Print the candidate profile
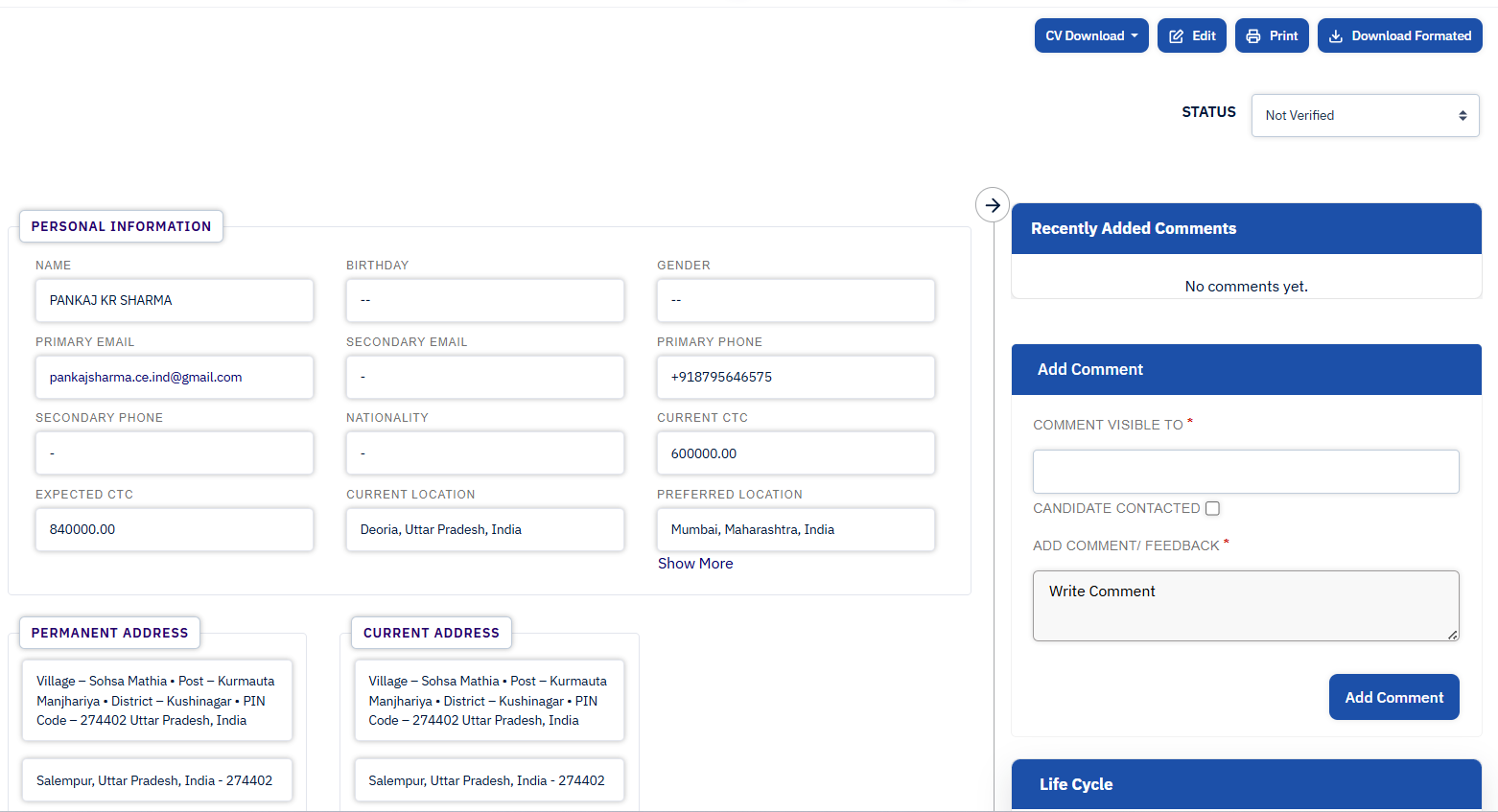The height and width of the screenshot is (812, 1498). pyautogui.click(x=1272, y=35)
